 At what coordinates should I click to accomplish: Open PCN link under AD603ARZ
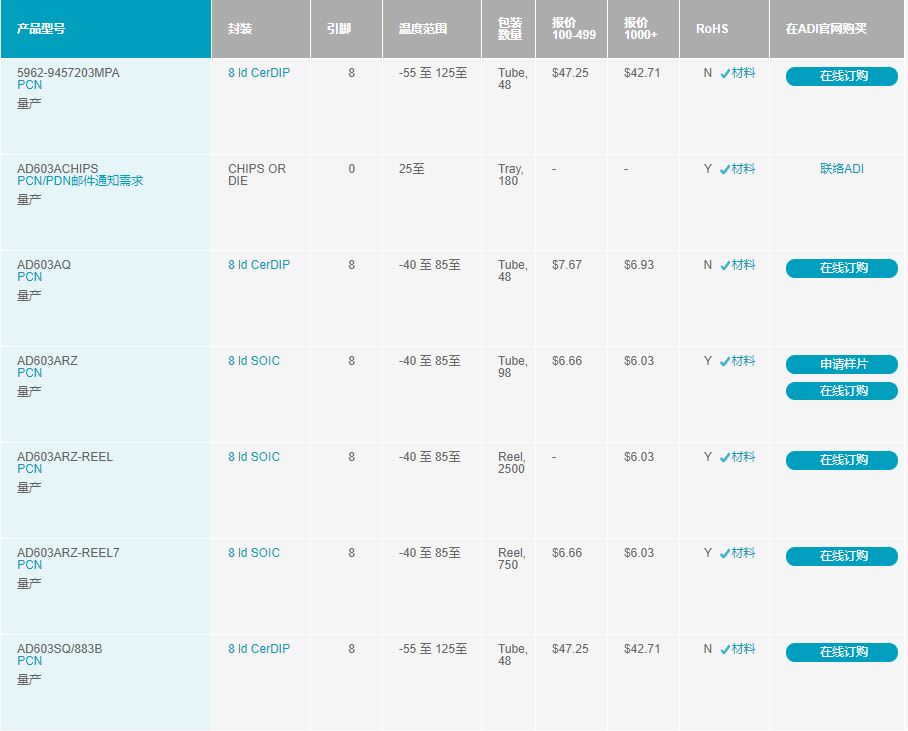tap(30, 373)
